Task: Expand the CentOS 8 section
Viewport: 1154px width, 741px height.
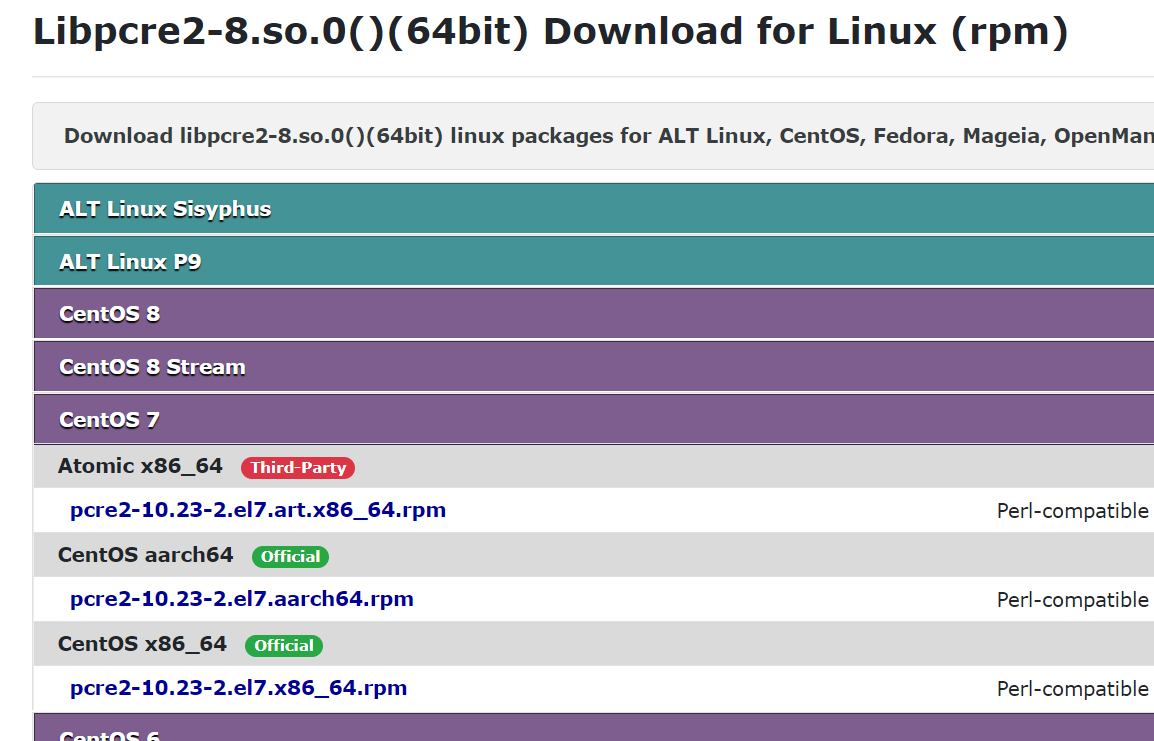Action: pyautogui.click(x=593, y=313)
